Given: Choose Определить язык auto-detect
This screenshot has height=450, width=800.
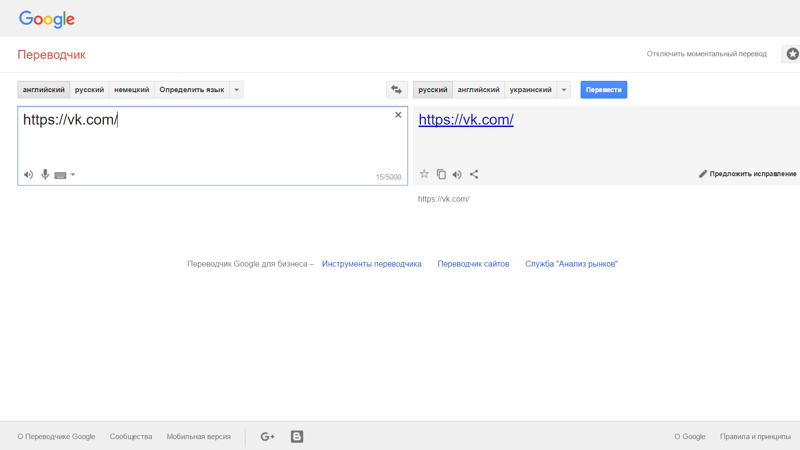Looking at the screenshot, I should tap(192, 90).
